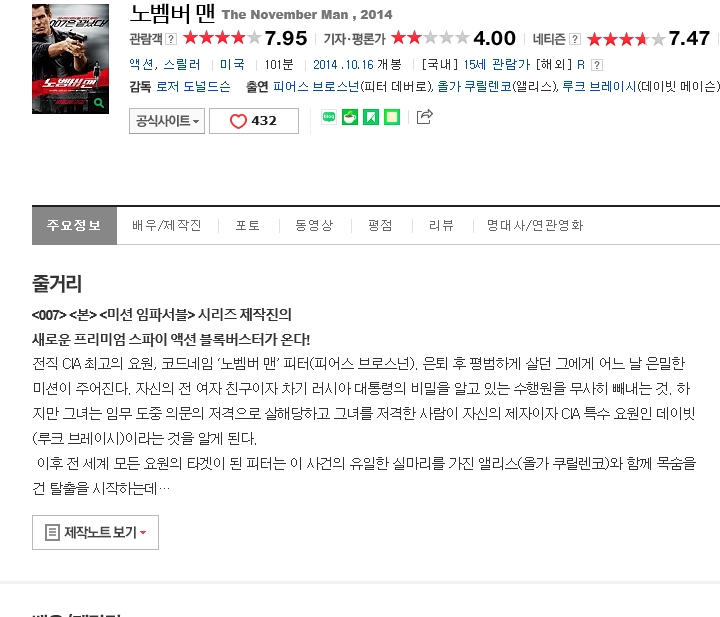
Task: Click the help icon after the R rating
Action: 596,65
